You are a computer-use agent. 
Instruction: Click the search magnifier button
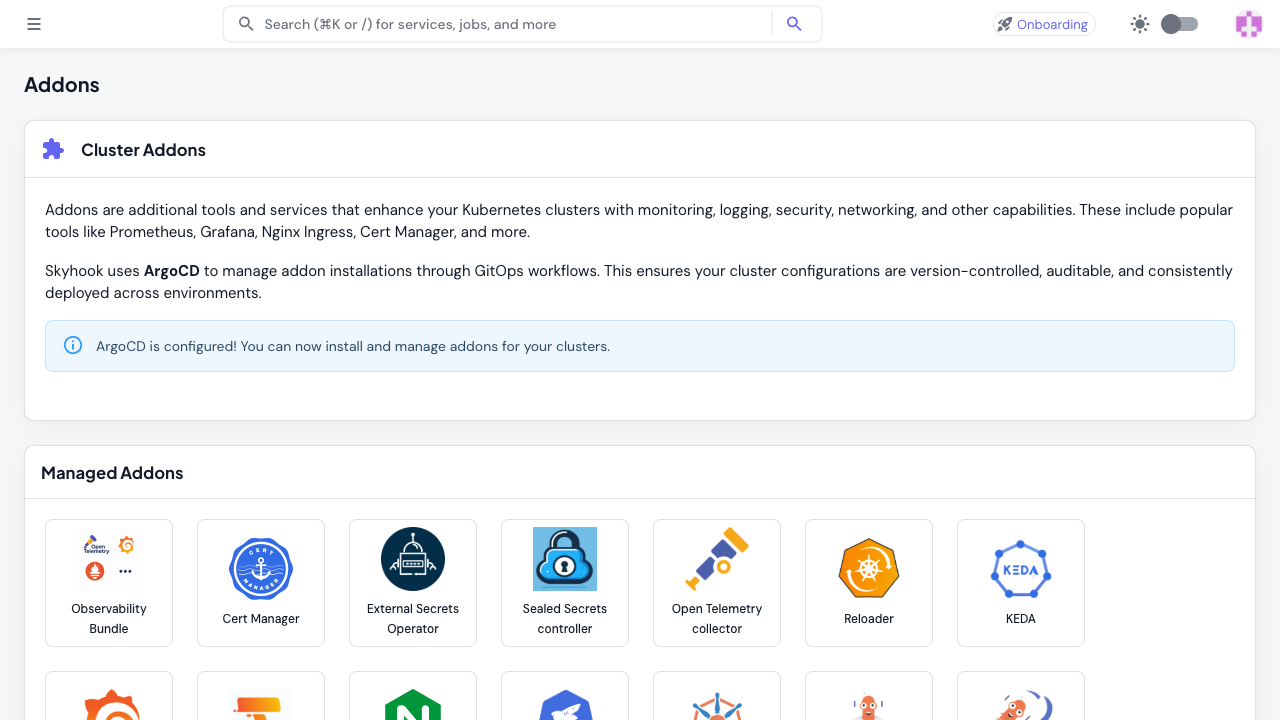tap(794, 23)
